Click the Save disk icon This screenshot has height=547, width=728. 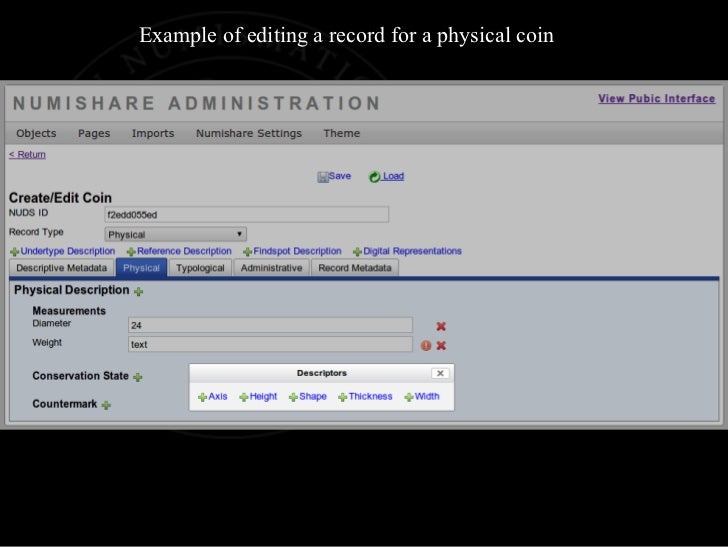coord(322,177)
